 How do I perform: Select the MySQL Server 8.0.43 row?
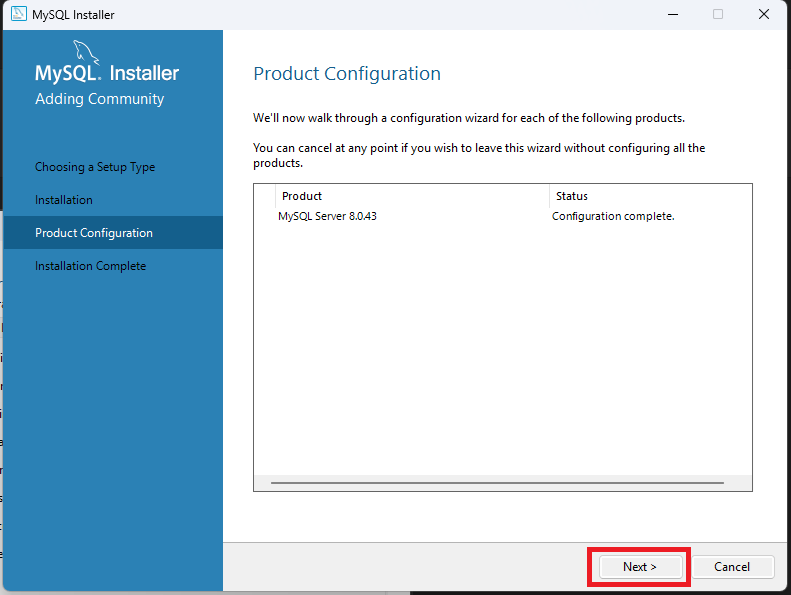pos(502,216)
